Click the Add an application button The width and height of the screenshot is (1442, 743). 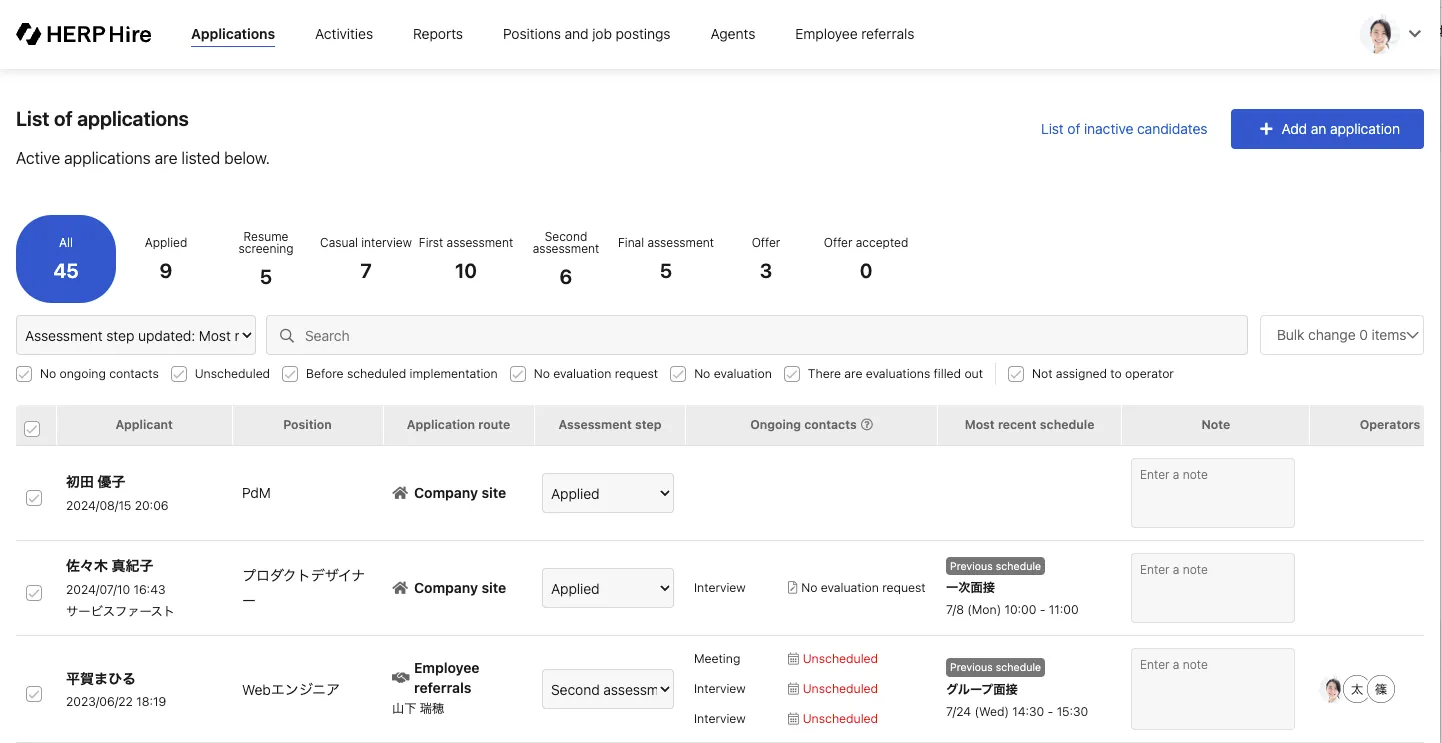pyautogui.click(x=1327, y=129)
